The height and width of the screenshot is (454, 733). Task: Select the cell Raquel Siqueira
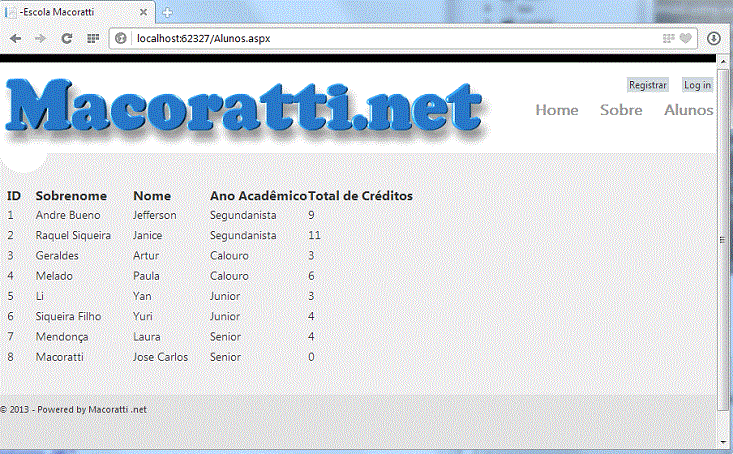[x=73, y=235]
